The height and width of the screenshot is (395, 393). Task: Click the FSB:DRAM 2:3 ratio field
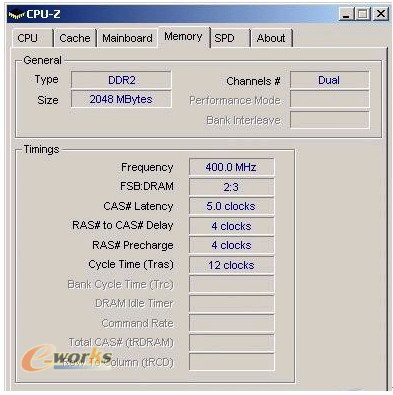click(231, 187)
